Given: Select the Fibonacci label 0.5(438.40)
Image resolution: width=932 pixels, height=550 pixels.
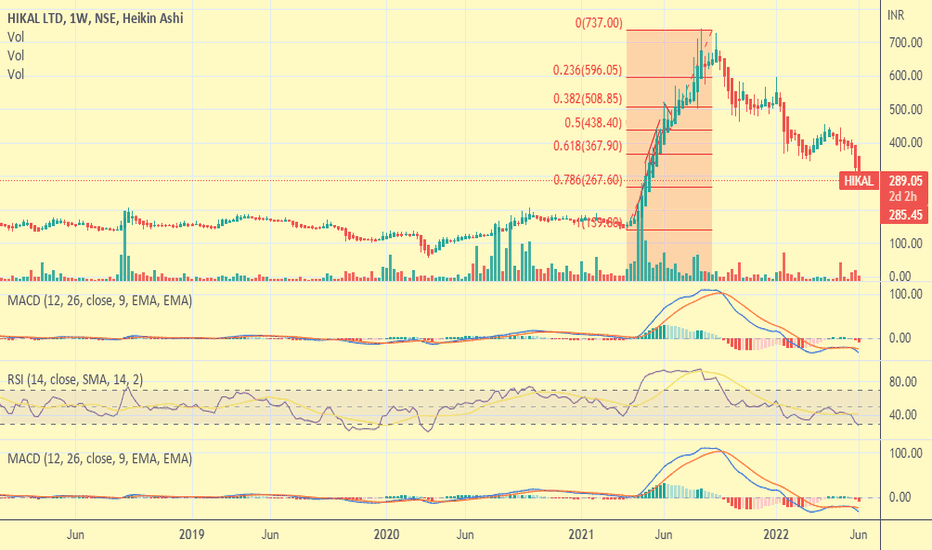Looking at the screenshot, I should click(x=593, y=123).
